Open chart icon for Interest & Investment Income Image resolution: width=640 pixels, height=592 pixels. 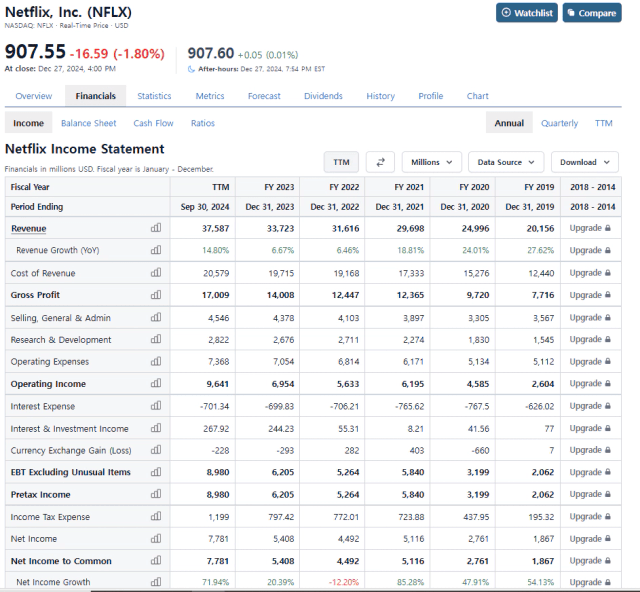coord(156,428)
